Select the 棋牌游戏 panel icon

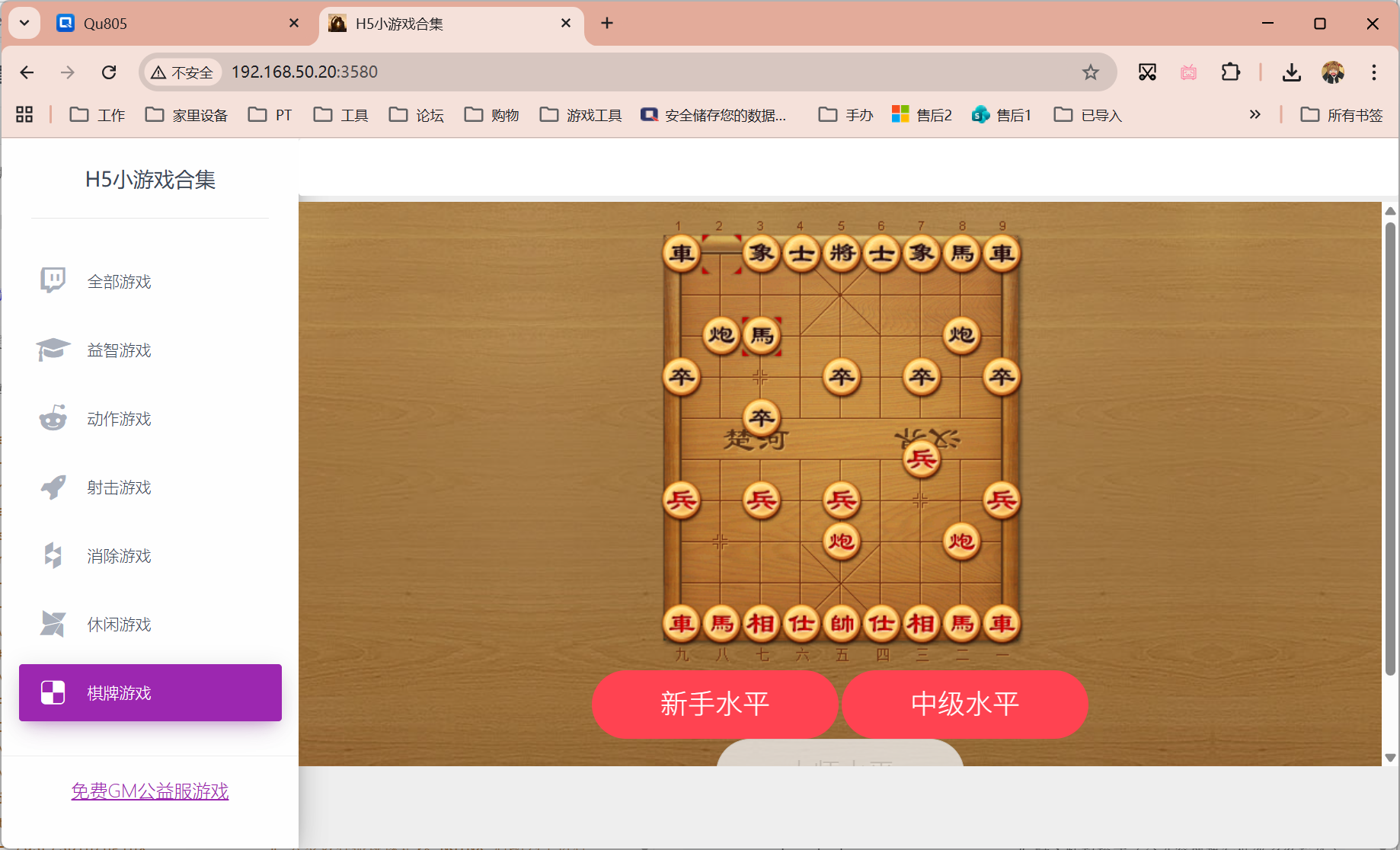click(x=52, y=692)
